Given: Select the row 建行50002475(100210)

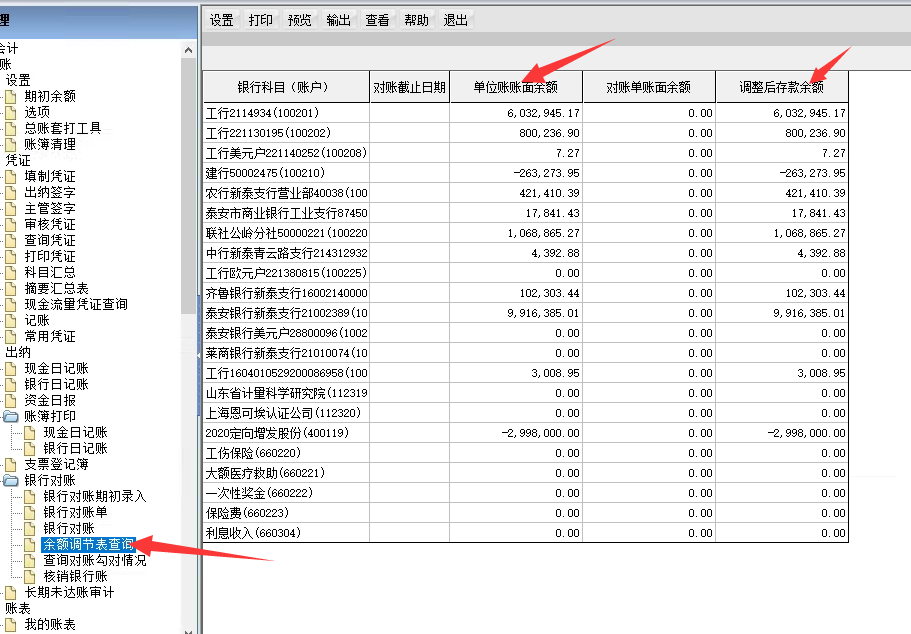Looking at the screenshot, I should 526,173.
